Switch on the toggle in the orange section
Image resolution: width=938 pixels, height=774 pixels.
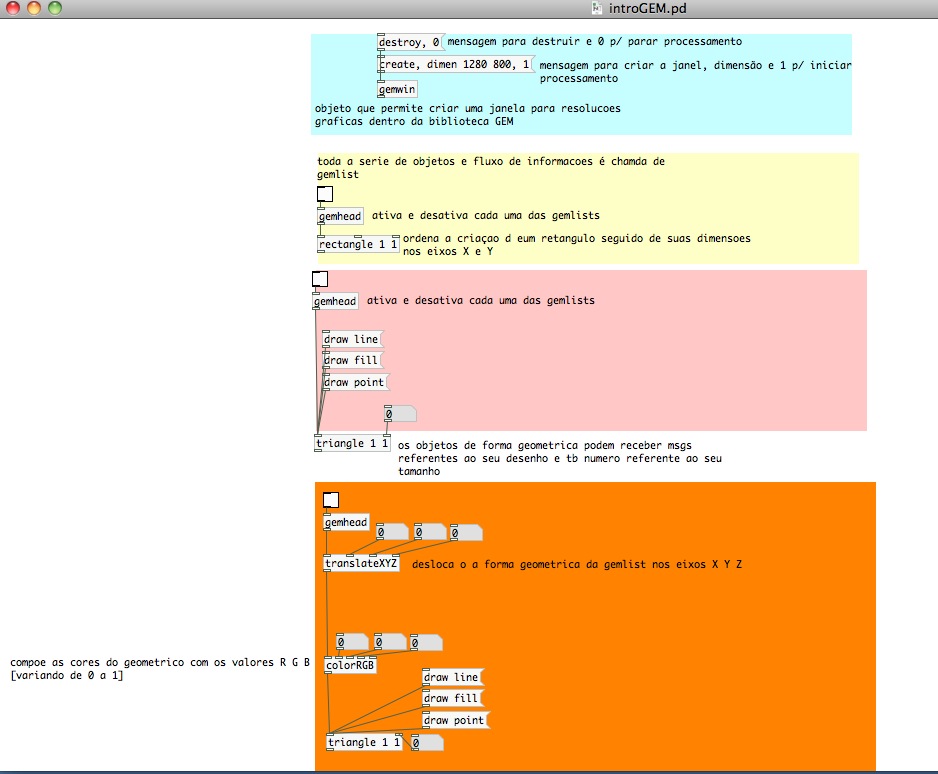[x=331, y=500]
